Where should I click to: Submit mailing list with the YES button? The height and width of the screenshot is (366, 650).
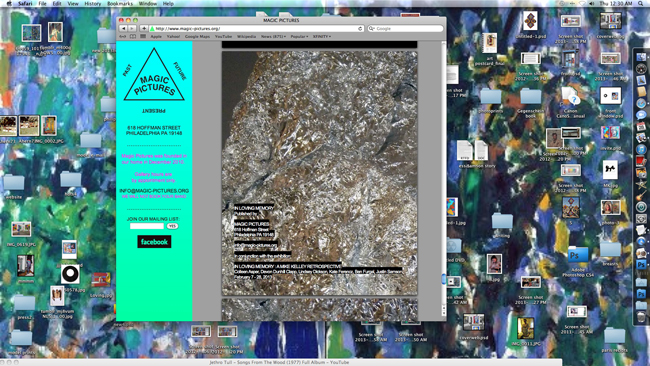pyautogui.click(x=172, y=226)
